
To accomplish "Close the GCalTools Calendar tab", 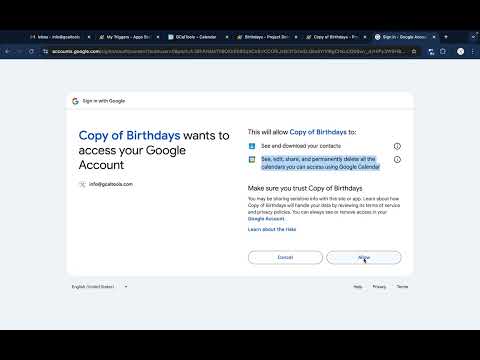I will [227, 37].
